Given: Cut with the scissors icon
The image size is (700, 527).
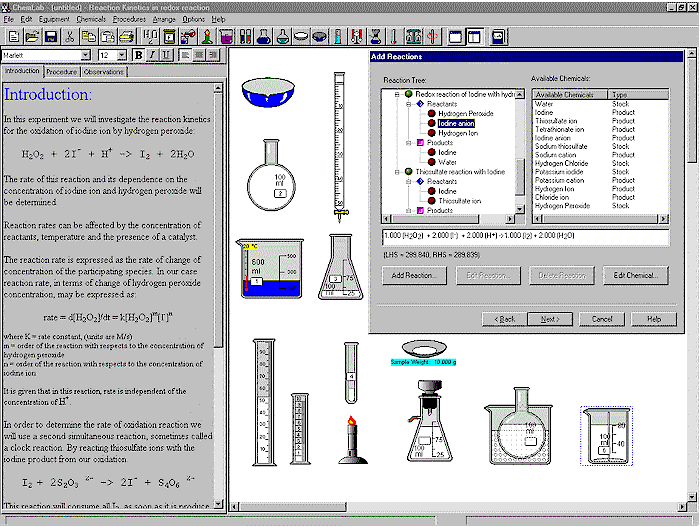Looking at the screenshot, I should pyautogui.click(x=70, y=37).
